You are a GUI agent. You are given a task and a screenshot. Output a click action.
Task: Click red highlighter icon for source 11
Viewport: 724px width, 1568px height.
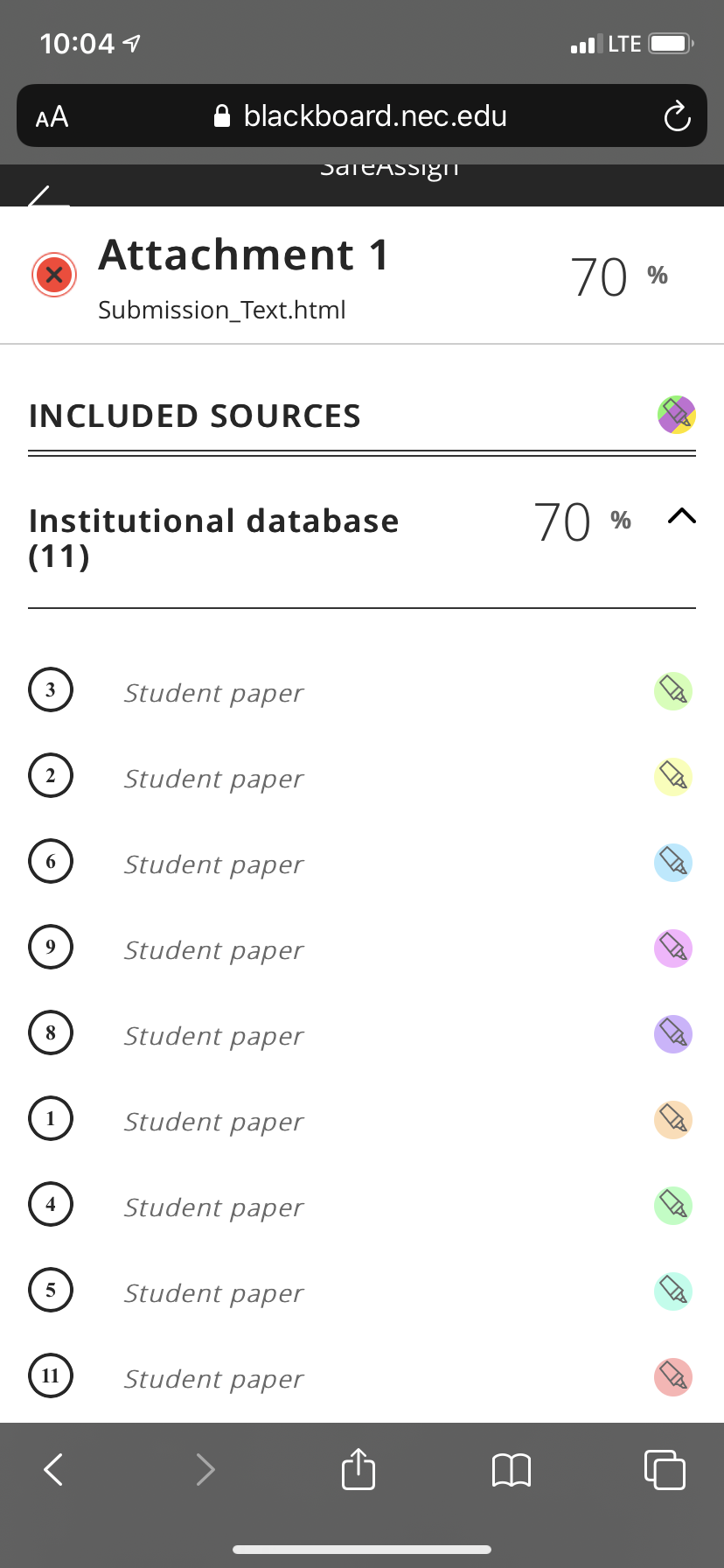coord(673,1377)
